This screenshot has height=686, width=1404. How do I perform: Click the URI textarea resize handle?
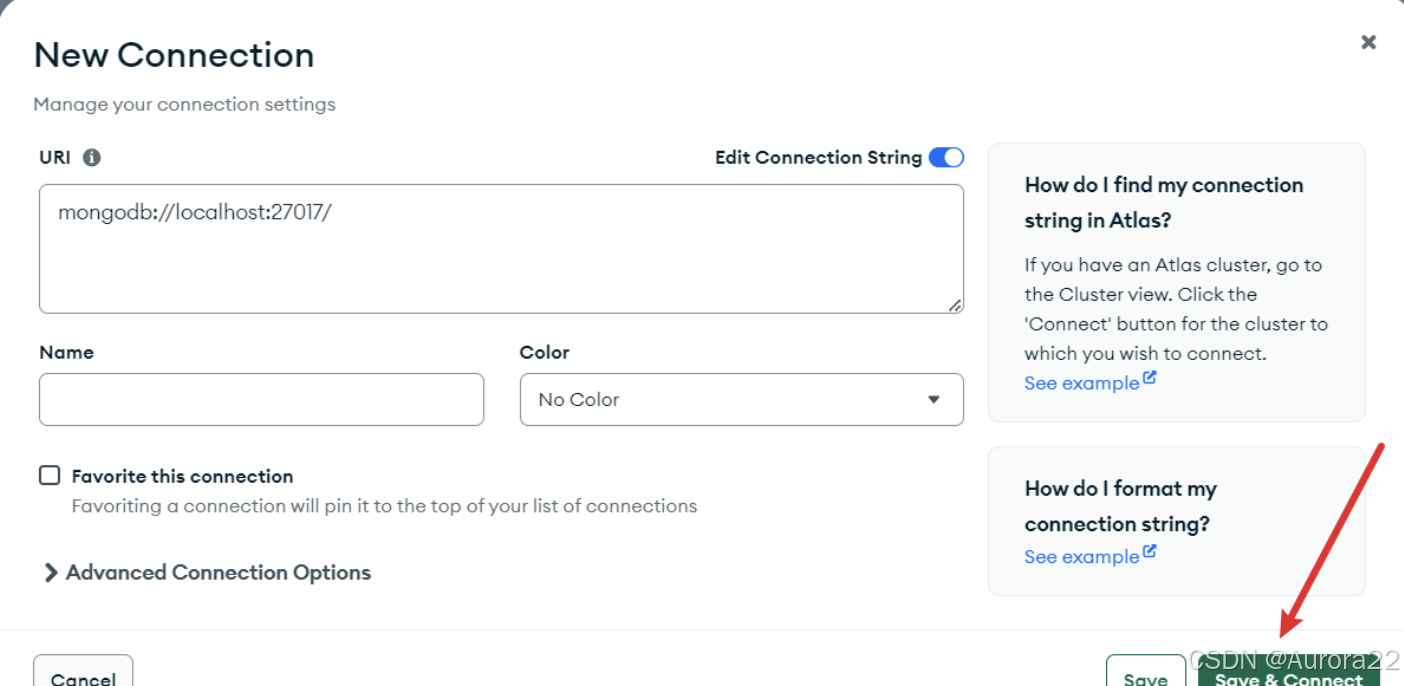pos(955,306)
